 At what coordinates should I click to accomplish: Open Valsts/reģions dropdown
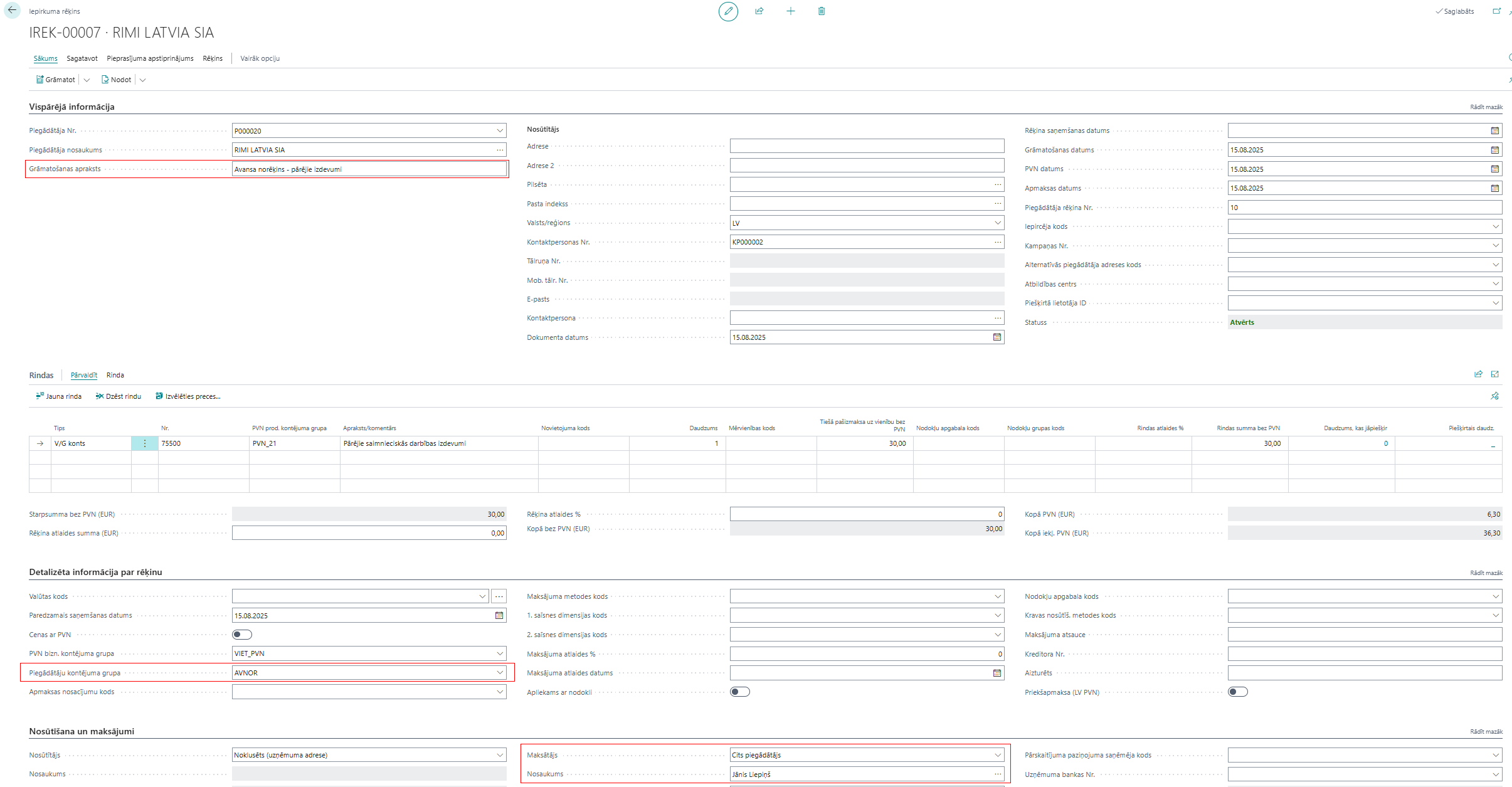[x=998, y=223]
